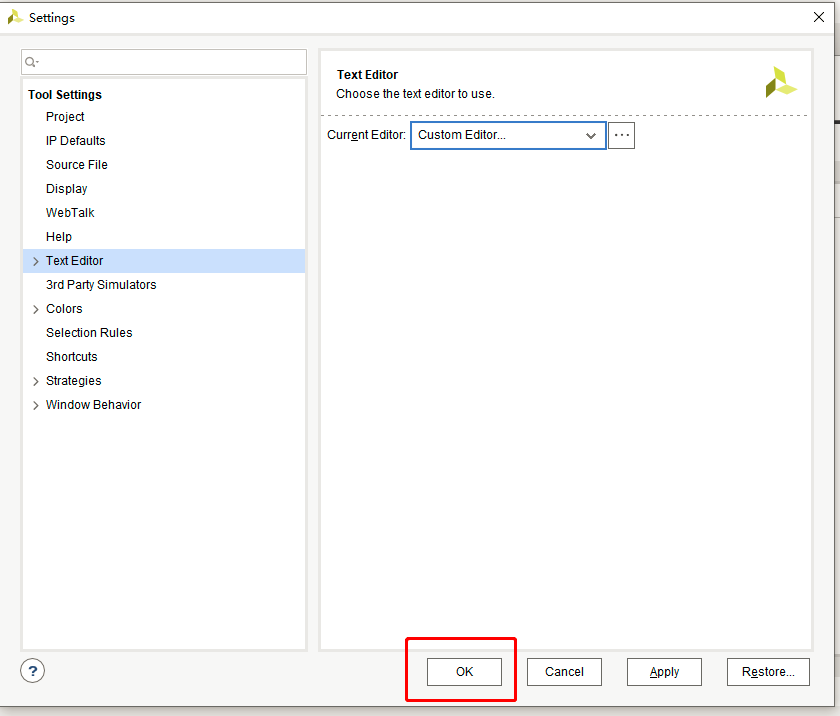Image resolution: width=840 pixels, height=716 pixels.
Task: Expand the Colors chevron
Action: [36, 310]
